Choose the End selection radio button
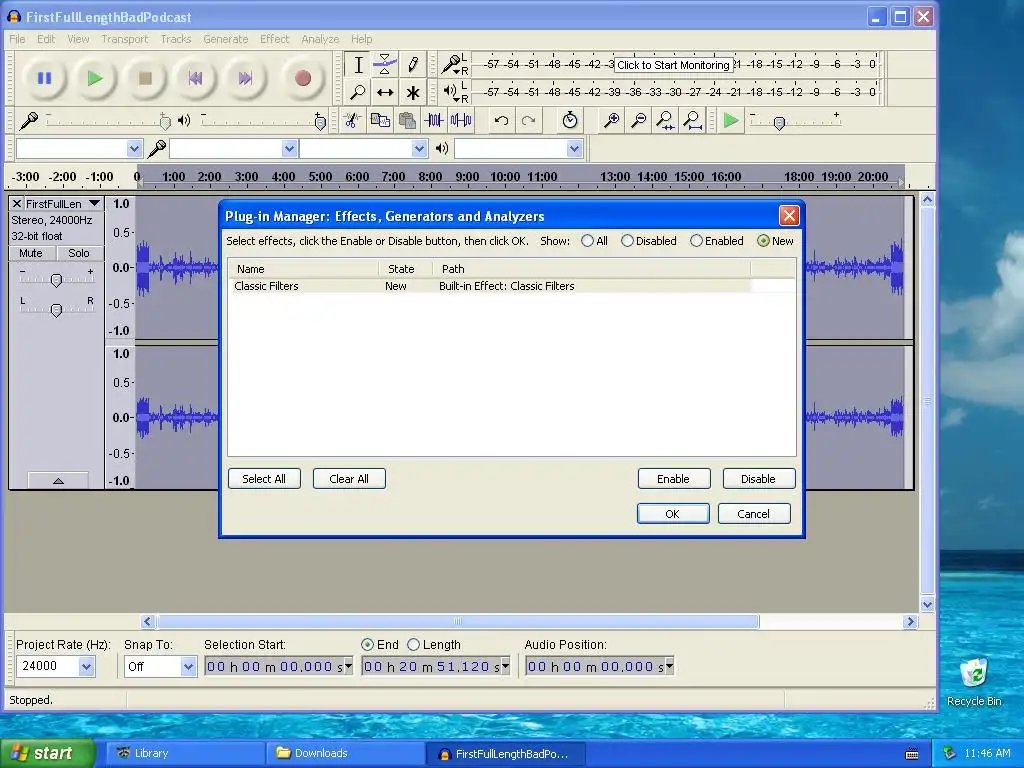This screenshot has height=768, width=1024. point(368,645)
